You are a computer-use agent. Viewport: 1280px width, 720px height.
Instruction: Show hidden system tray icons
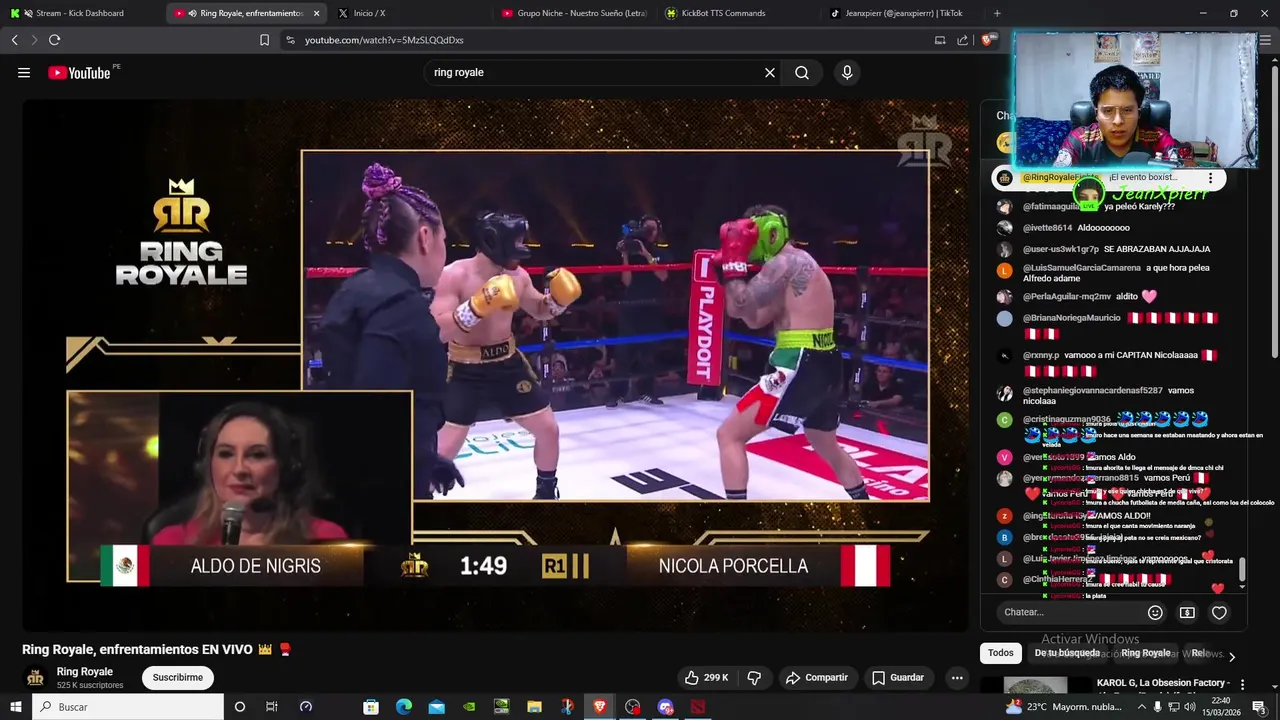pyautogui.click(x=1142, y=707)
